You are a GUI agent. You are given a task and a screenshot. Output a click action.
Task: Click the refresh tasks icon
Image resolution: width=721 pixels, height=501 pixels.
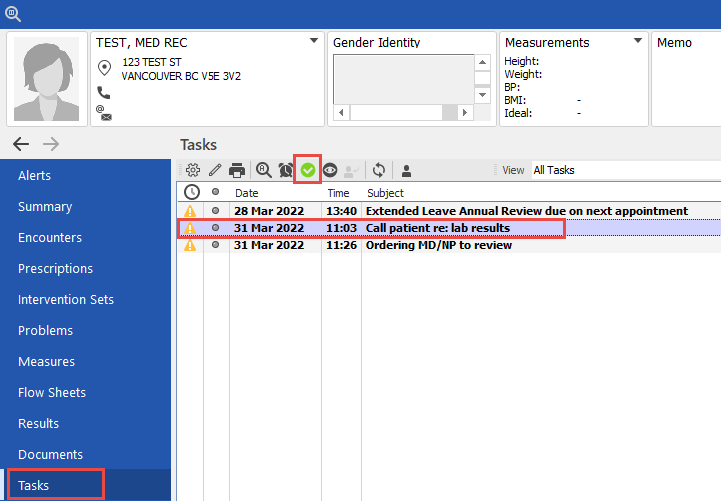point(378,170)
